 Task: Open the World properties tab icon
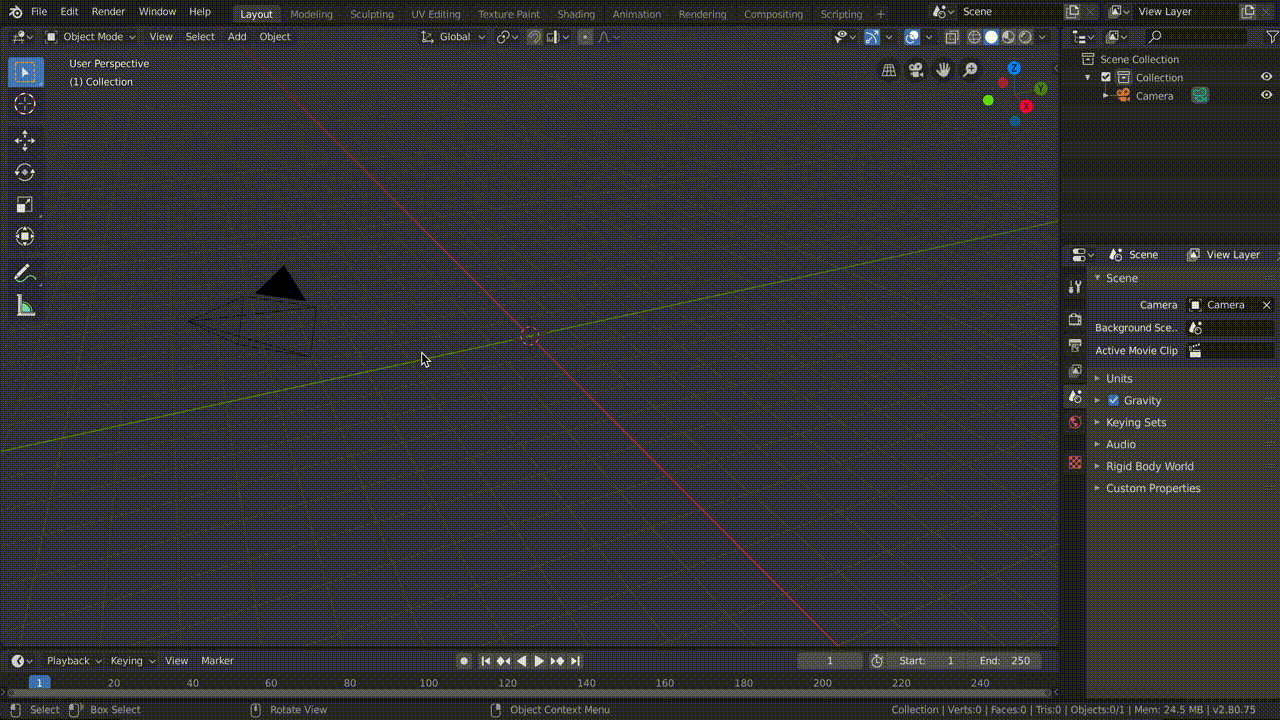[x=1075, y=422]
